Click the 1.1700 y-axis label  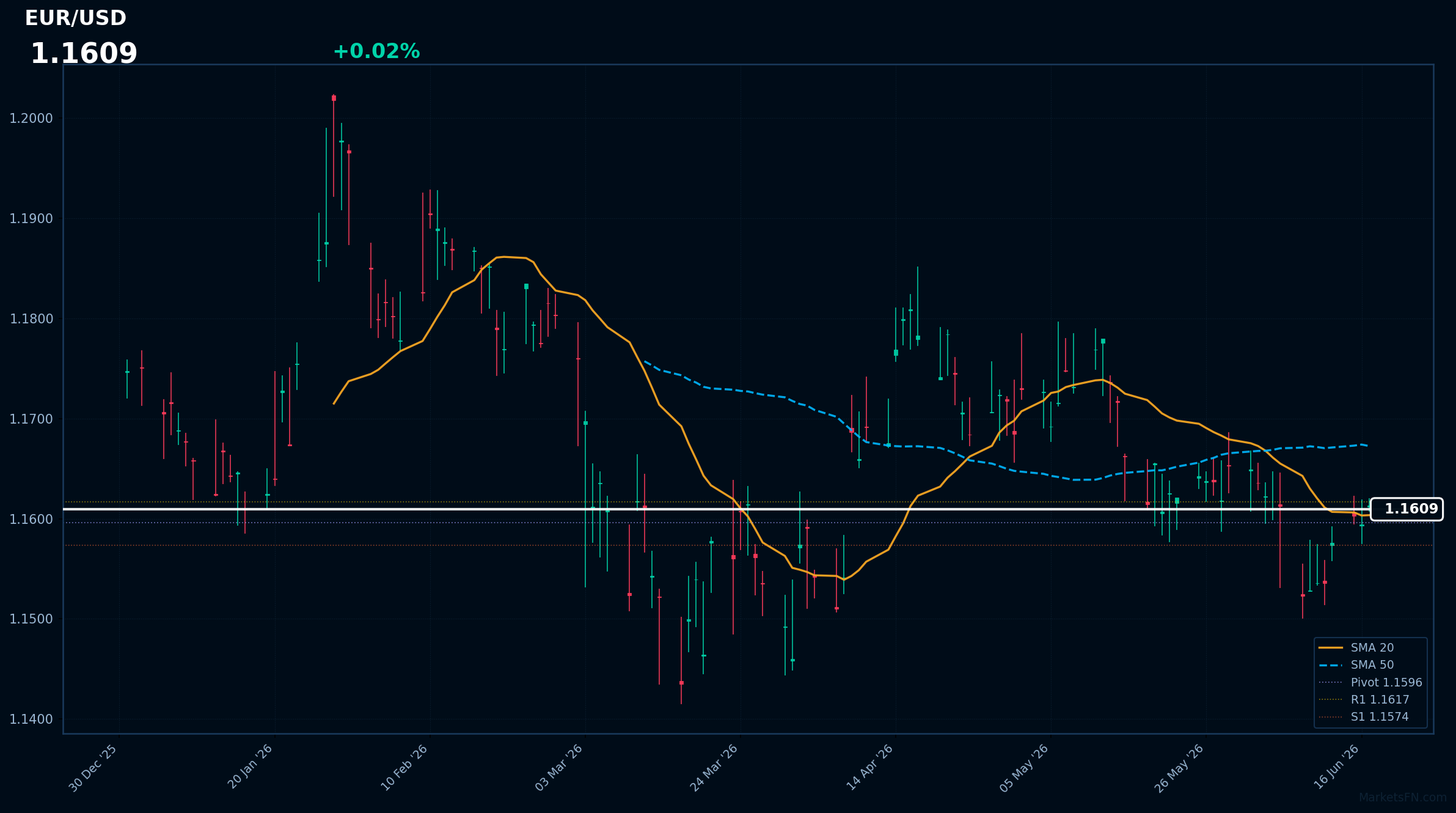click(31, 419)
